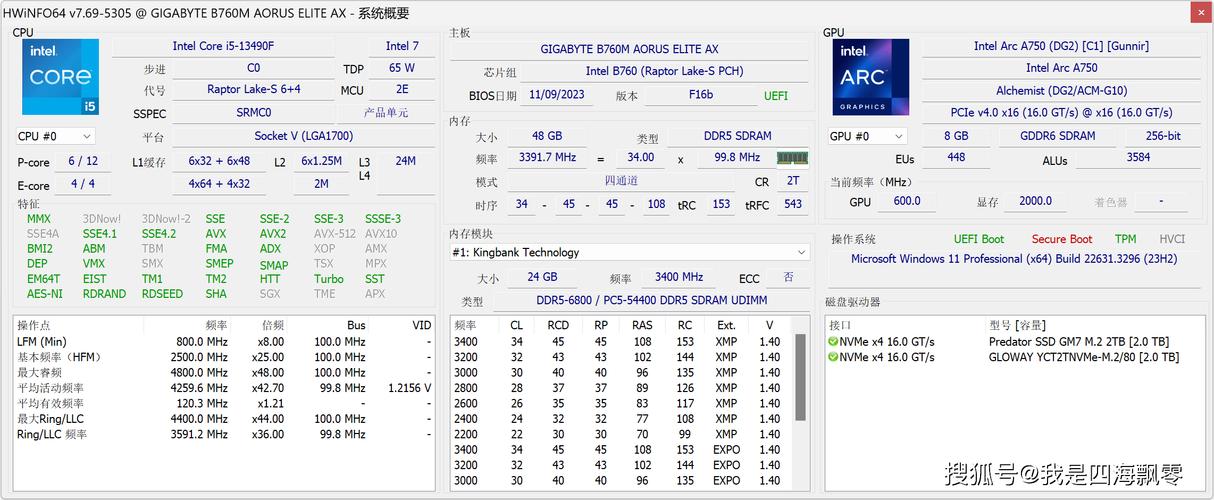Click the 平均活动频率 row label

tap(50, 388)
